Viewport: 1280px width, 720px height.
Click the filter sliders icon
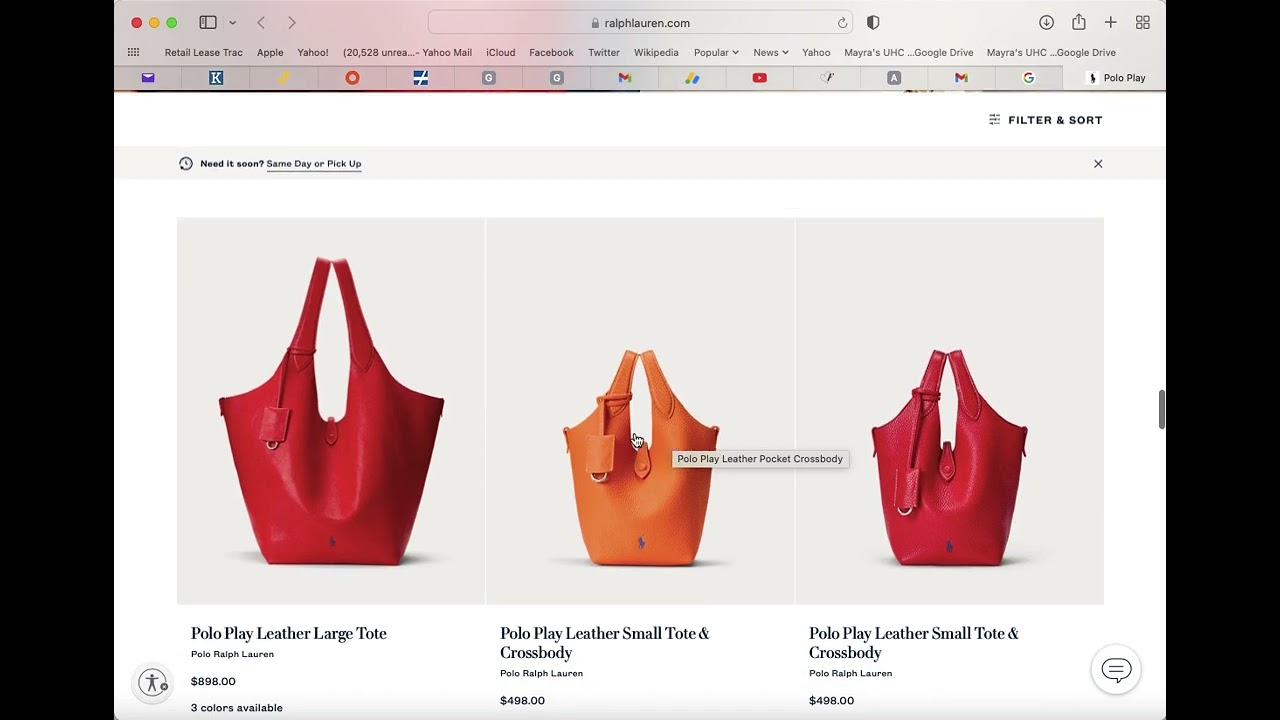tap(994, 120)
